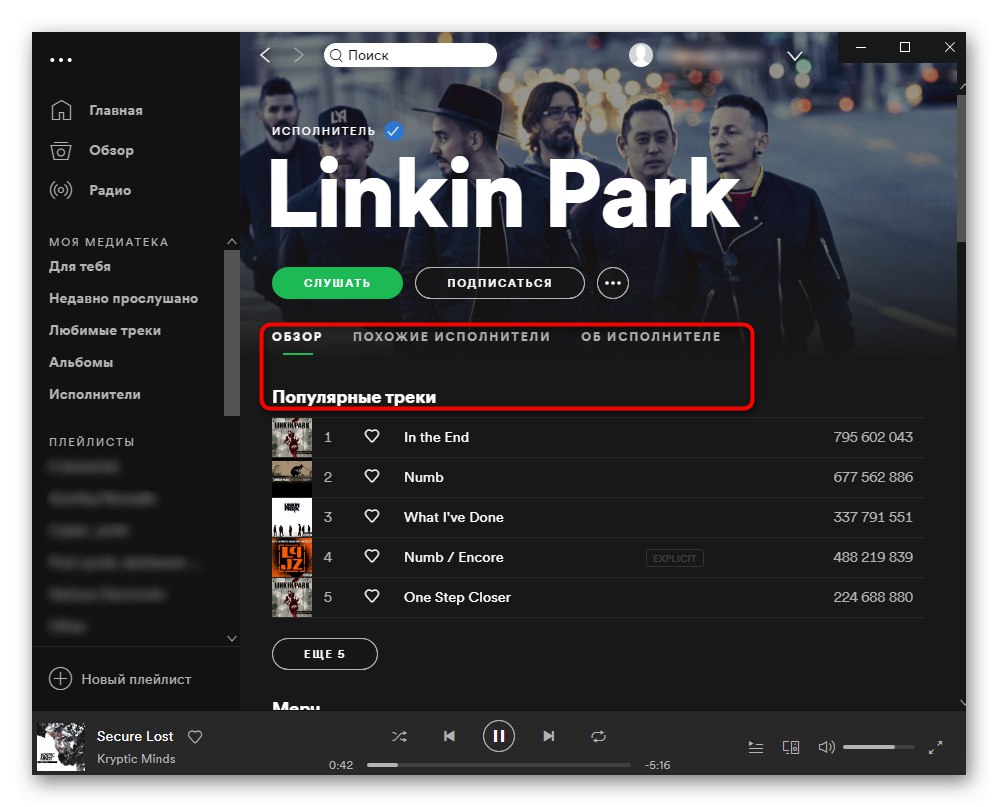998x807 pixels.
Task: Skip to previous track
Action: click(449, 736)
